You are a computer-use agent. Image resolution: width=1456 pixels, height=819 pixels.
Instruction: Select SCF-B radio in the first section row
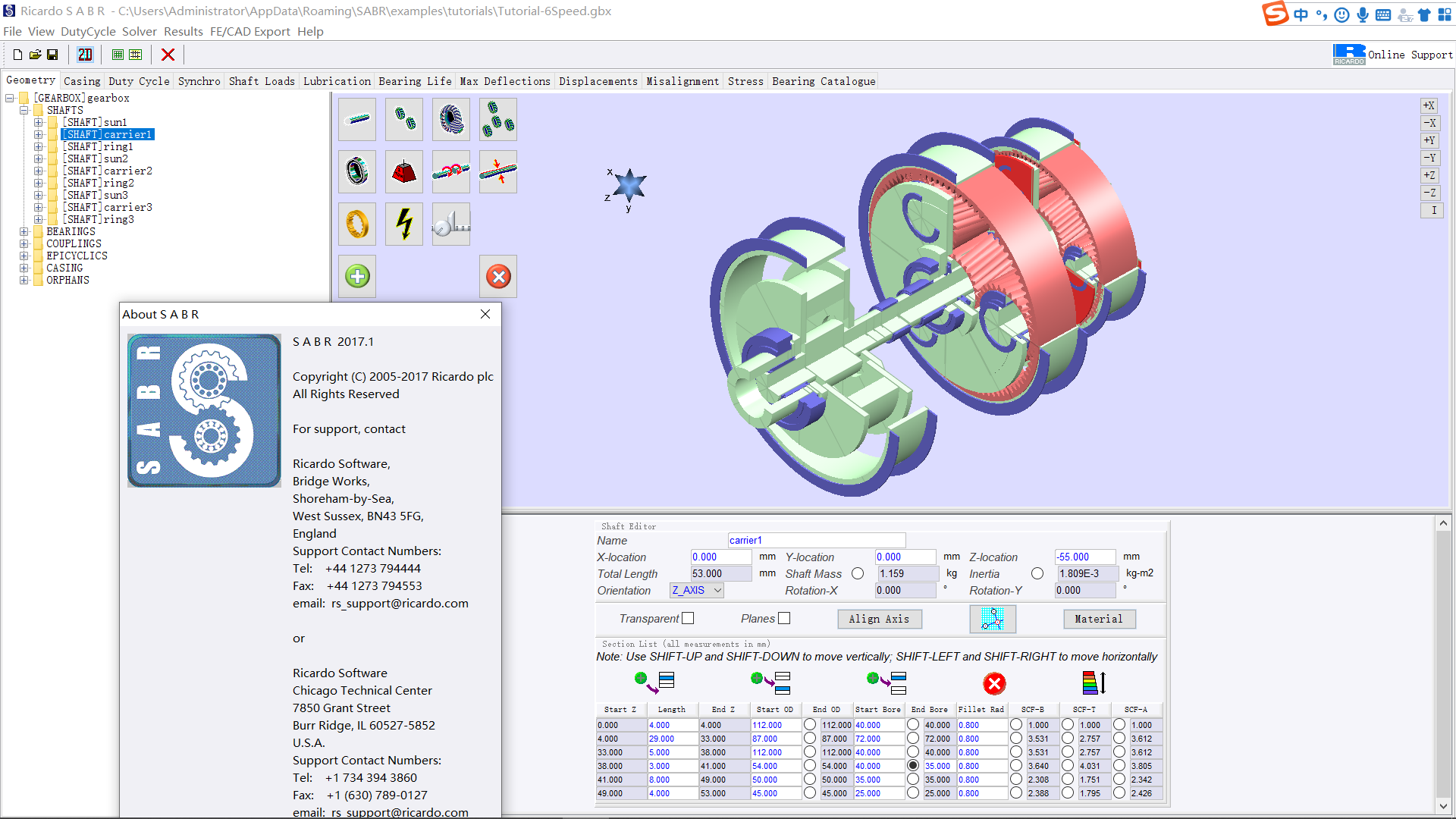coord(1016,725)
